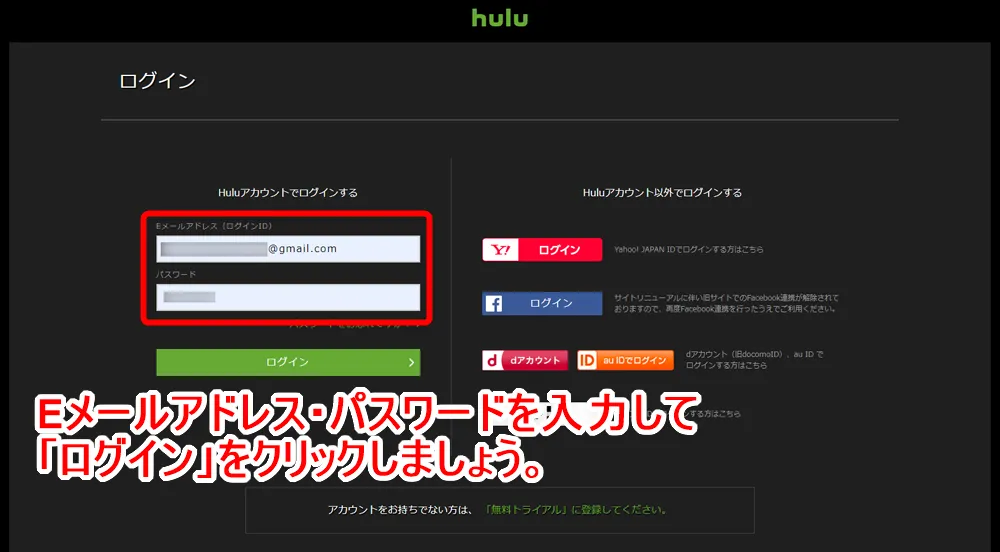1000x552 pixels.
Task: Click the 'Huluアカウント以外でログインする' heading text
Action: (663, 192)
